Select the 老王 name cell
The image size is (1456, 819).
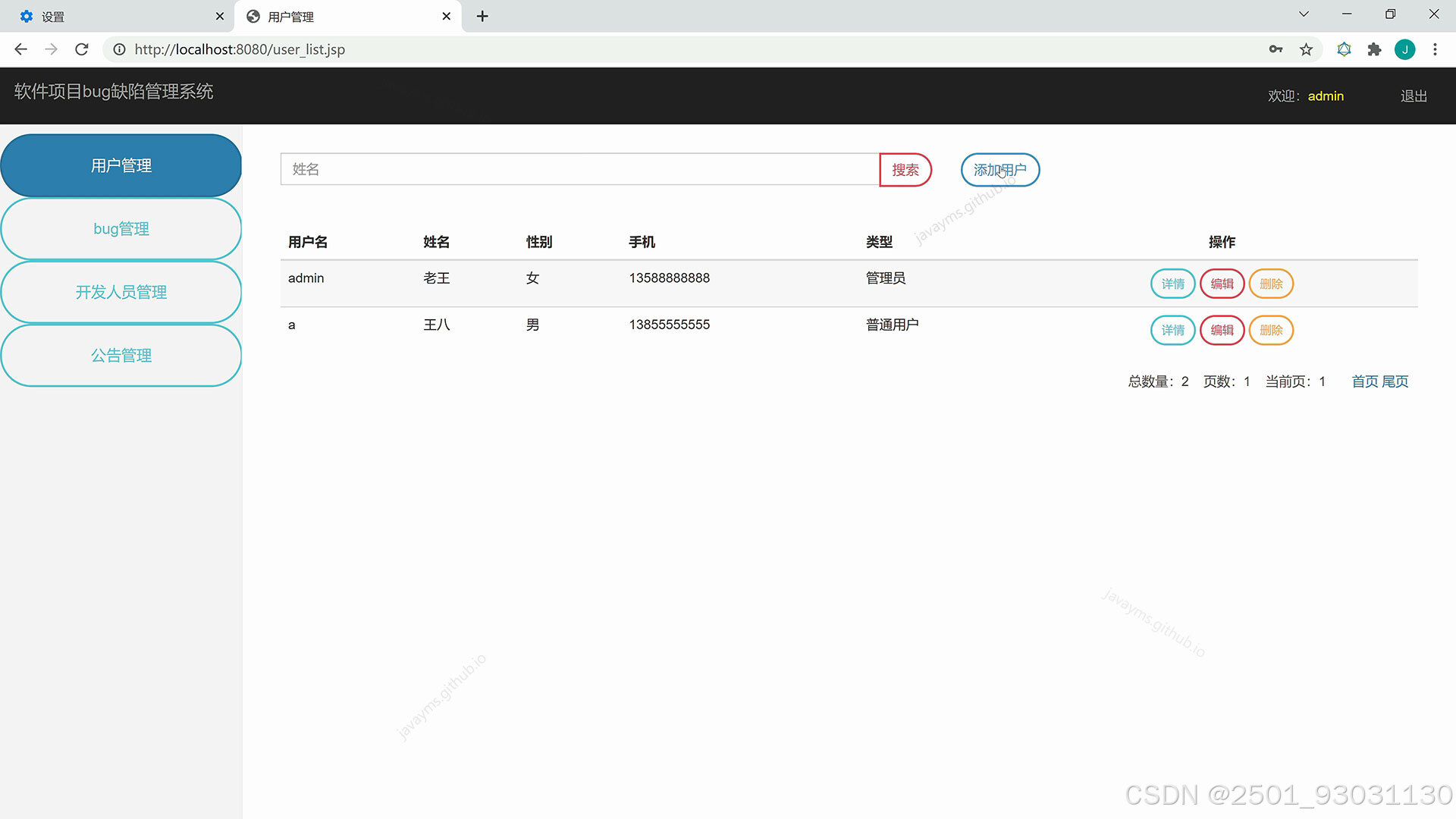coord(437,278)
